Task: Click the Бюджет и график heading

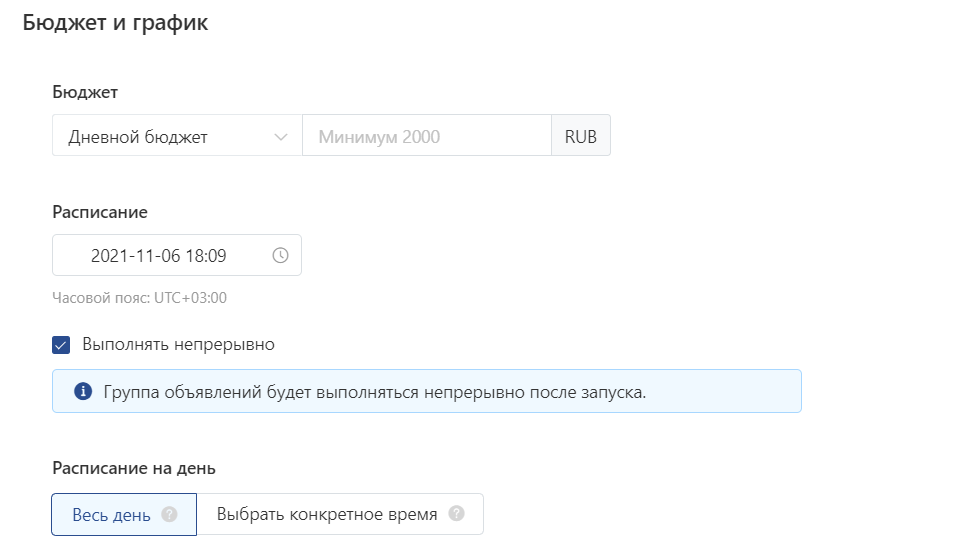Action: (115, 23)
